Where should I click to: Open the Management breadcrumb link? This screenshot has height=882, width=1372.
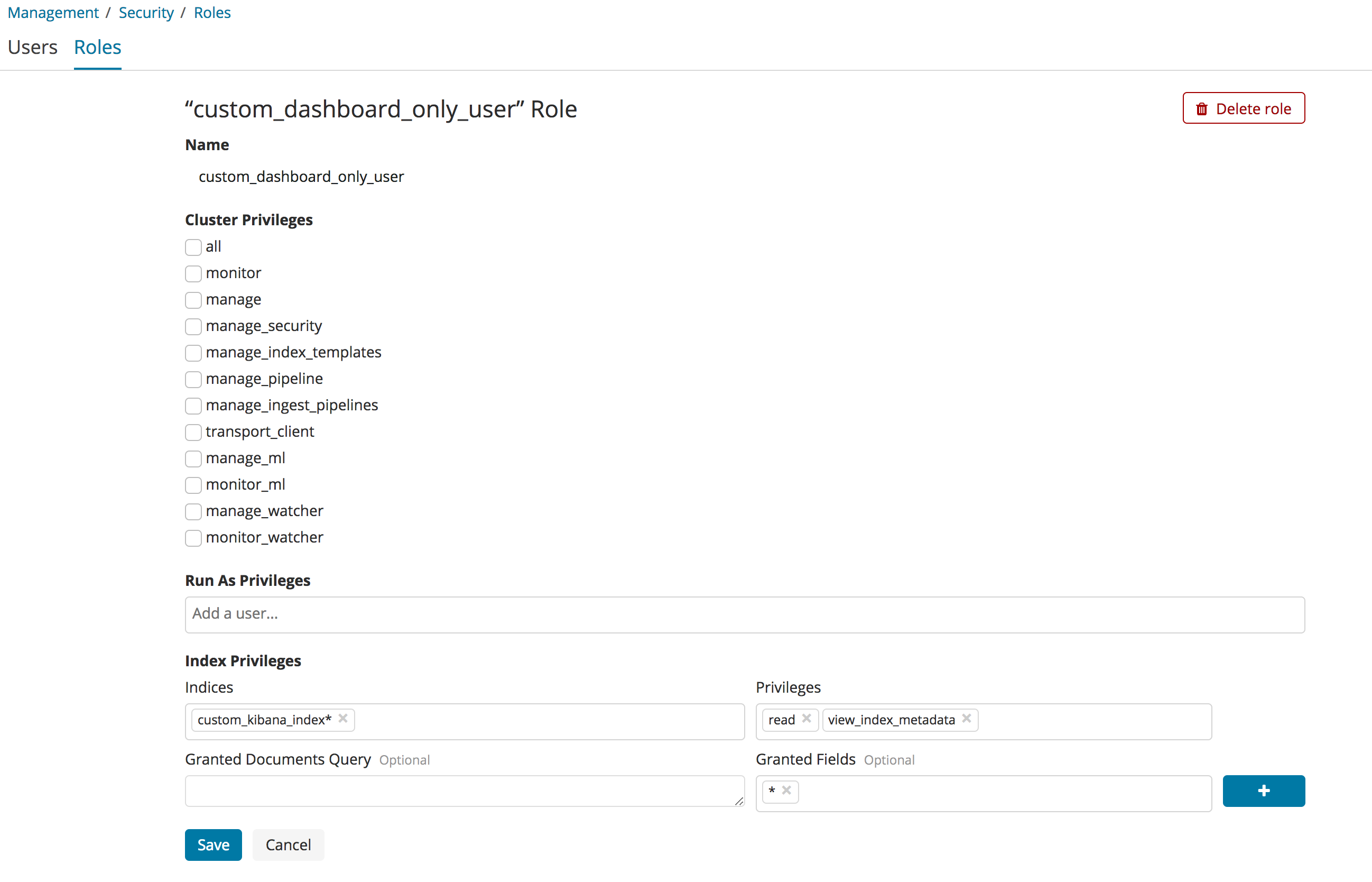click(53, 12)
